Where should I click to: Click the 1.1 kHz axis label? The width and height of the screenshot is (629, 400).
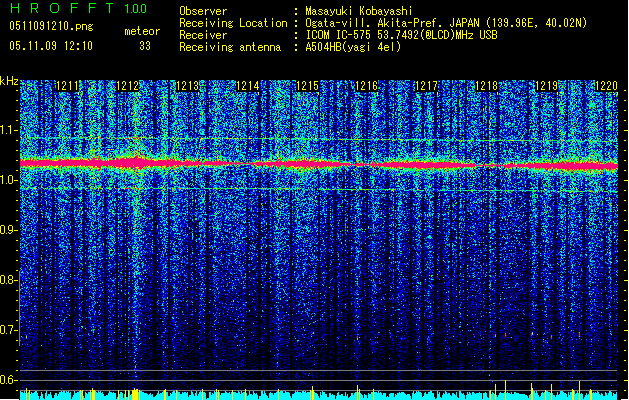8,130
